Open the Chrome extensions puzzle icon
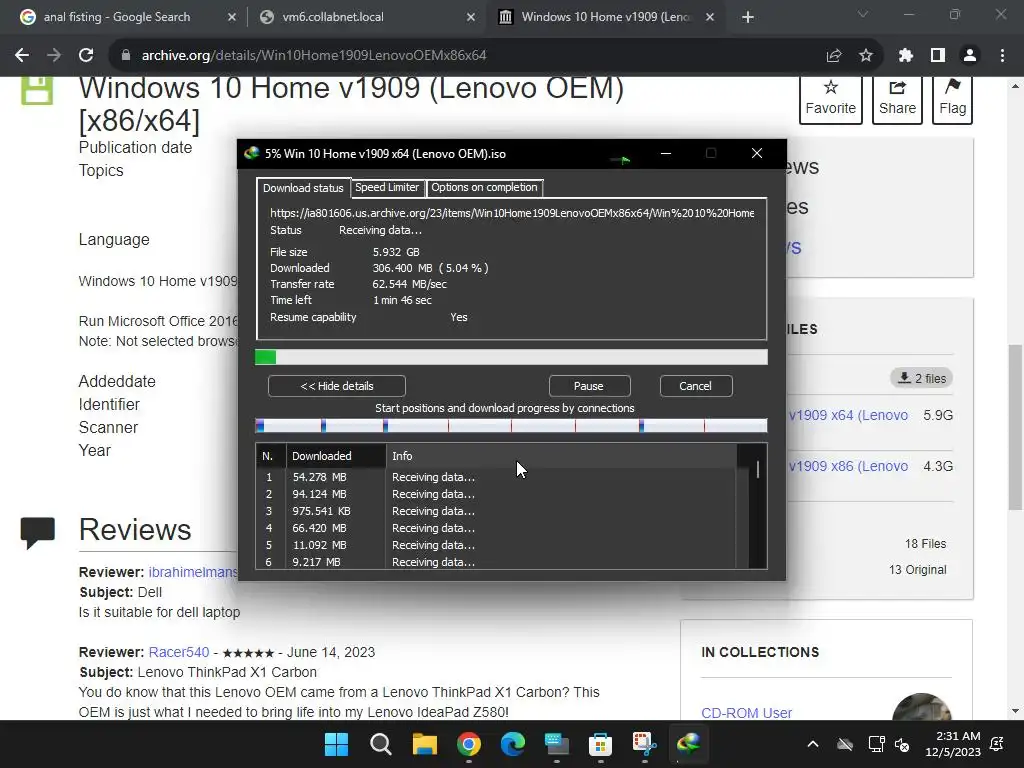 [906, 56]
